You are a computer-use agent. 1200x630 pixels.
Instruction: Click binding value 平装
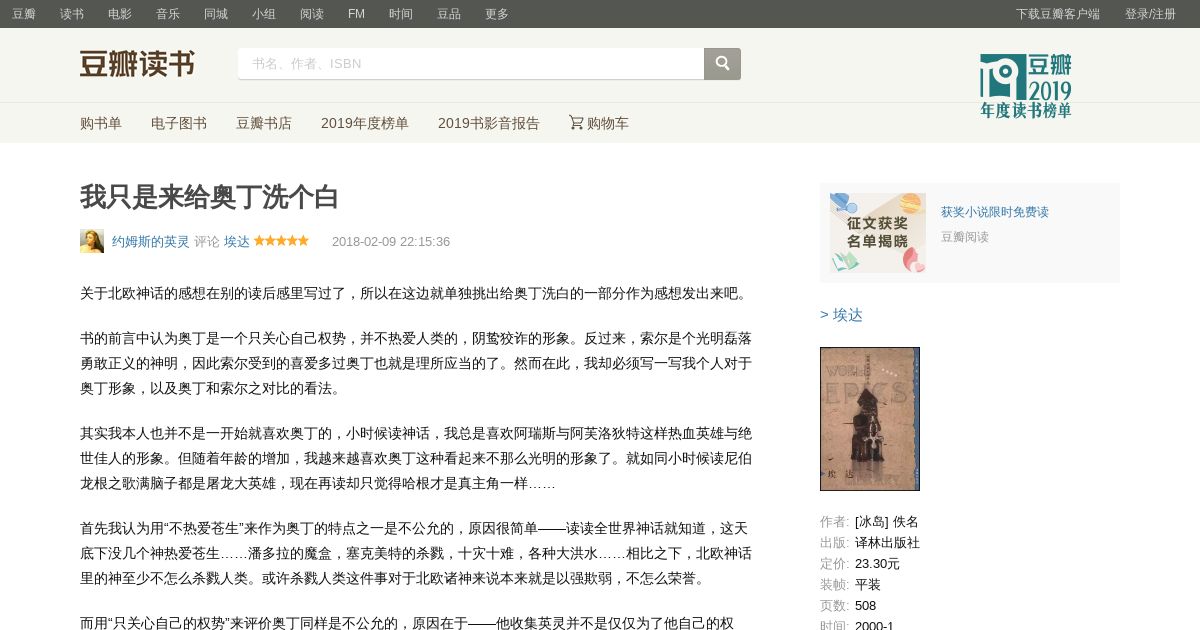coord(868,584)
